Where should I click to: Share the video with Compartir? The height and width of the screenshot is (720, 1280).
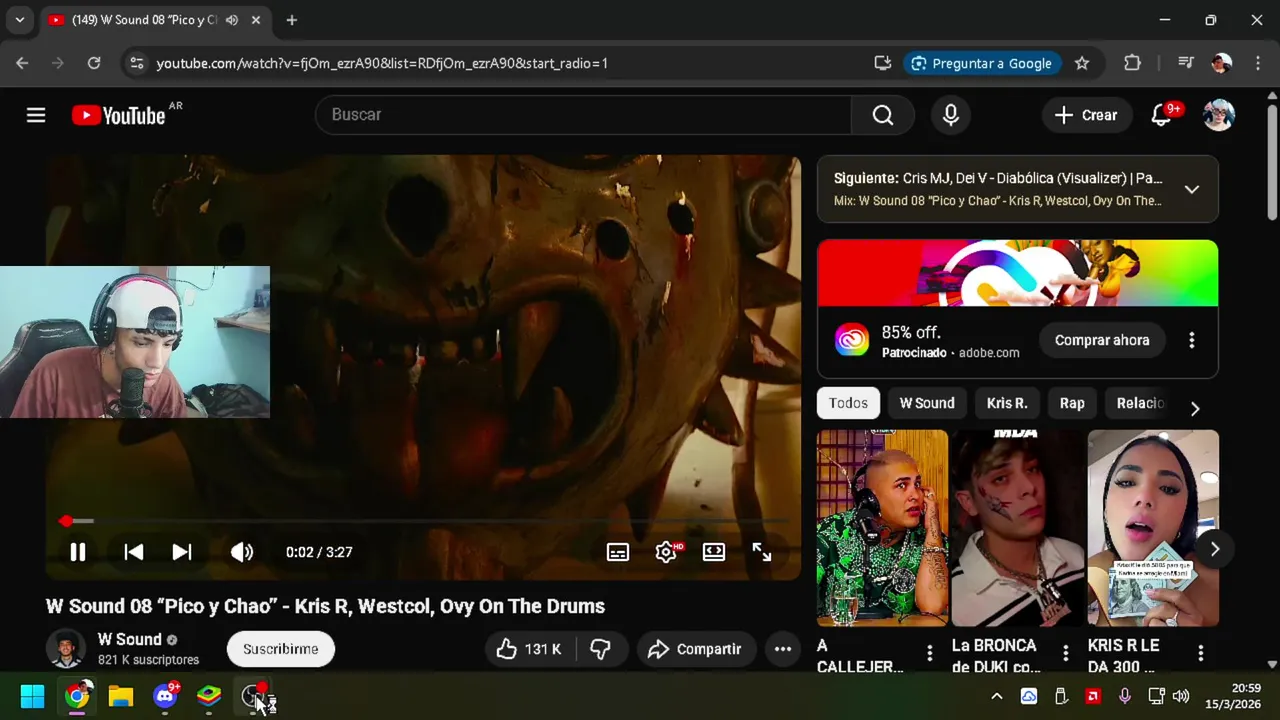point(696,649)
